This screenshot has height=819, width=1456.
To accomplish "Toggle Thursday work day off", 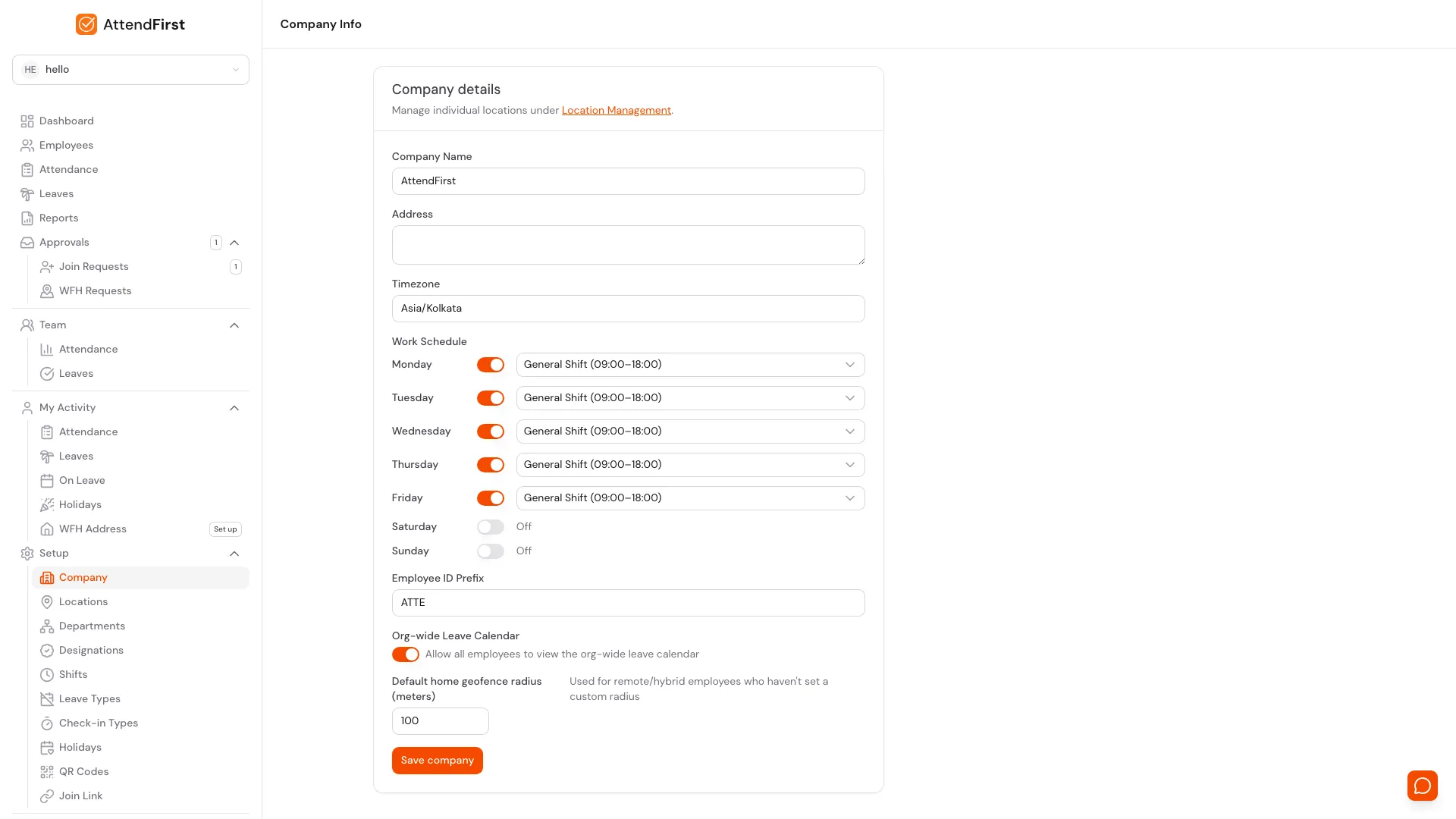I will (491, 465).
